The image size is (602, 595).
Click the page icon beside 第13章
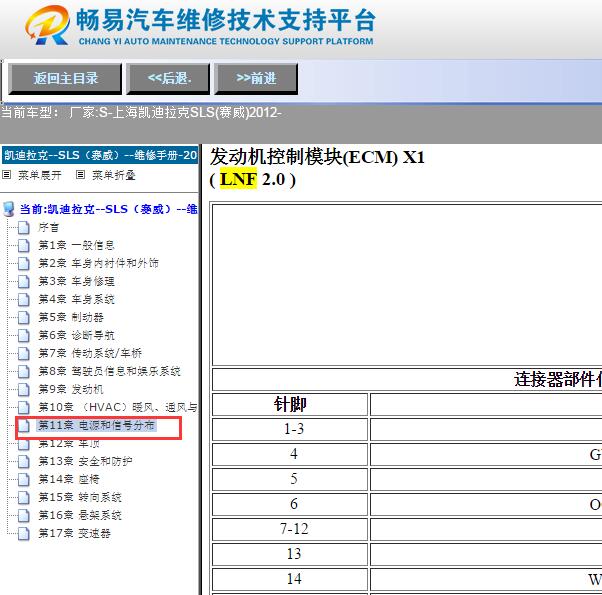(24, 461)
